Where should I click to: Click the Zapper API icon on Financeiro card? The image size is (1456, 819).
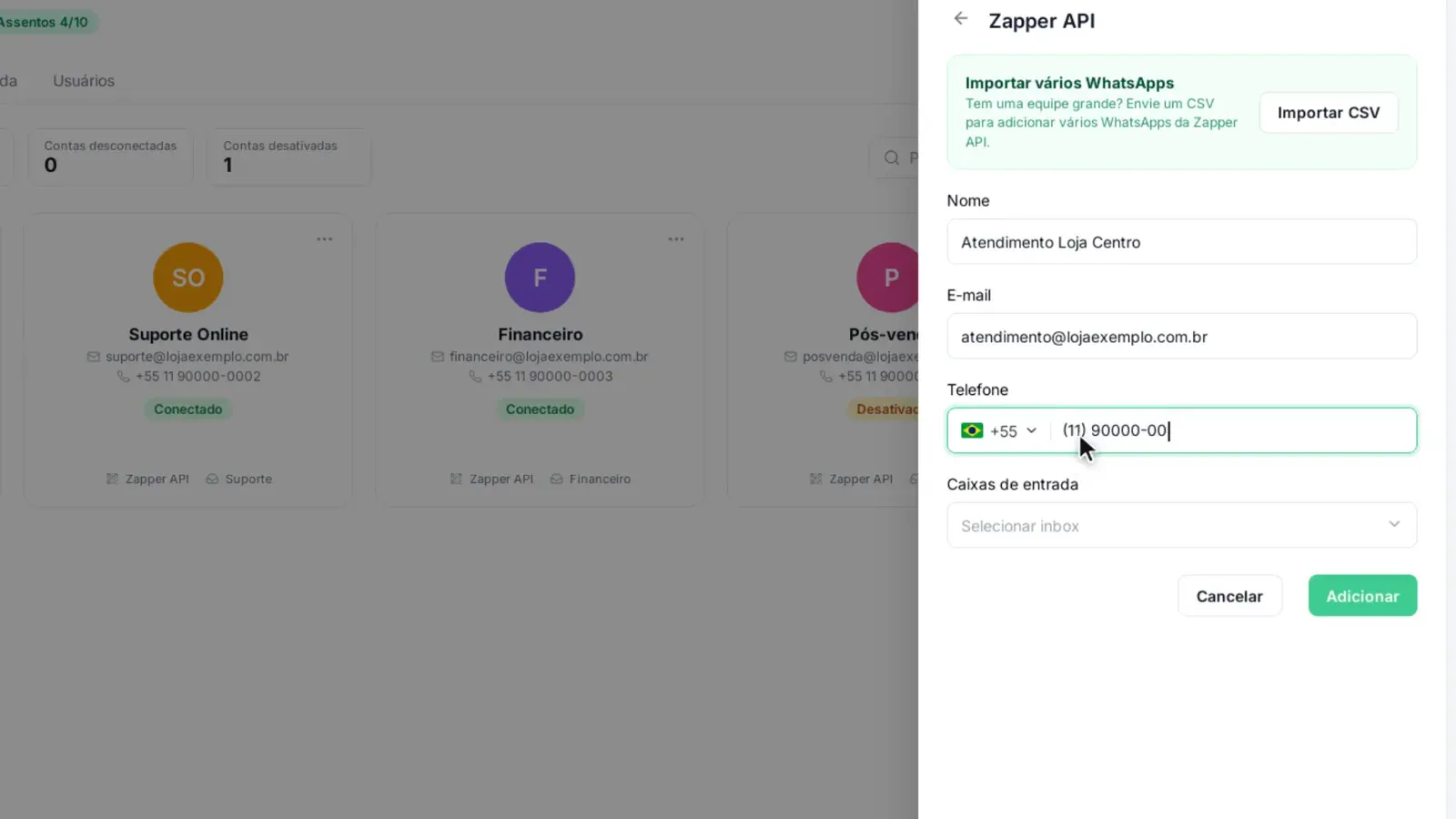(456, 479)
